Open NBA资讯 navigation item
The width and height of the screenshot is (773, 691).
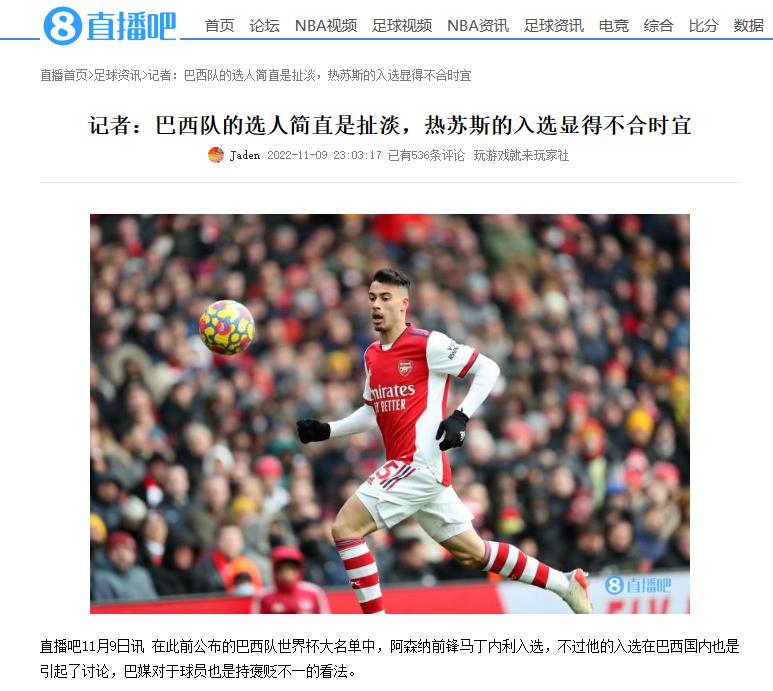tap(478, 26)
